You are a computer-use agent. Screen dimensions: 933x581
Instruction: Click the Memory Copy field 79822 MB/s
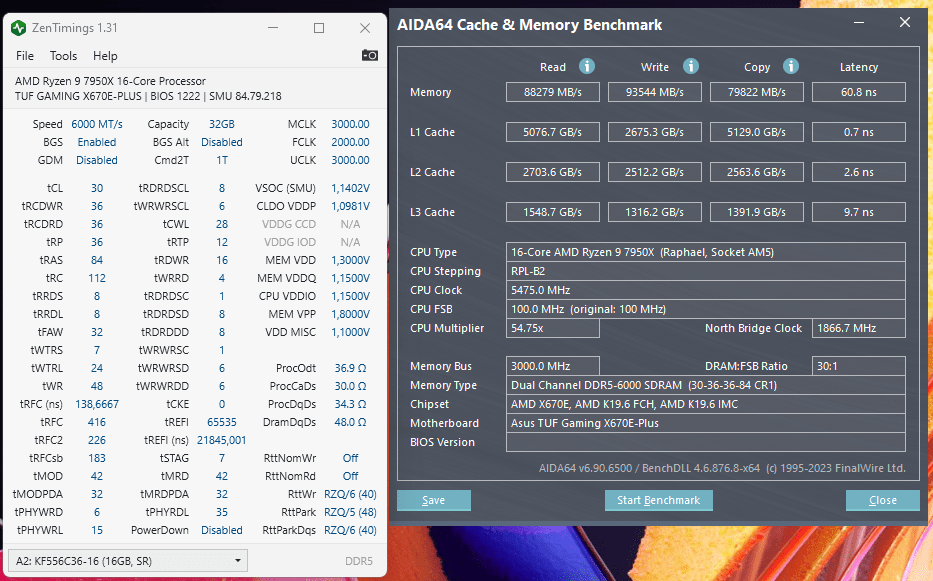756,92
